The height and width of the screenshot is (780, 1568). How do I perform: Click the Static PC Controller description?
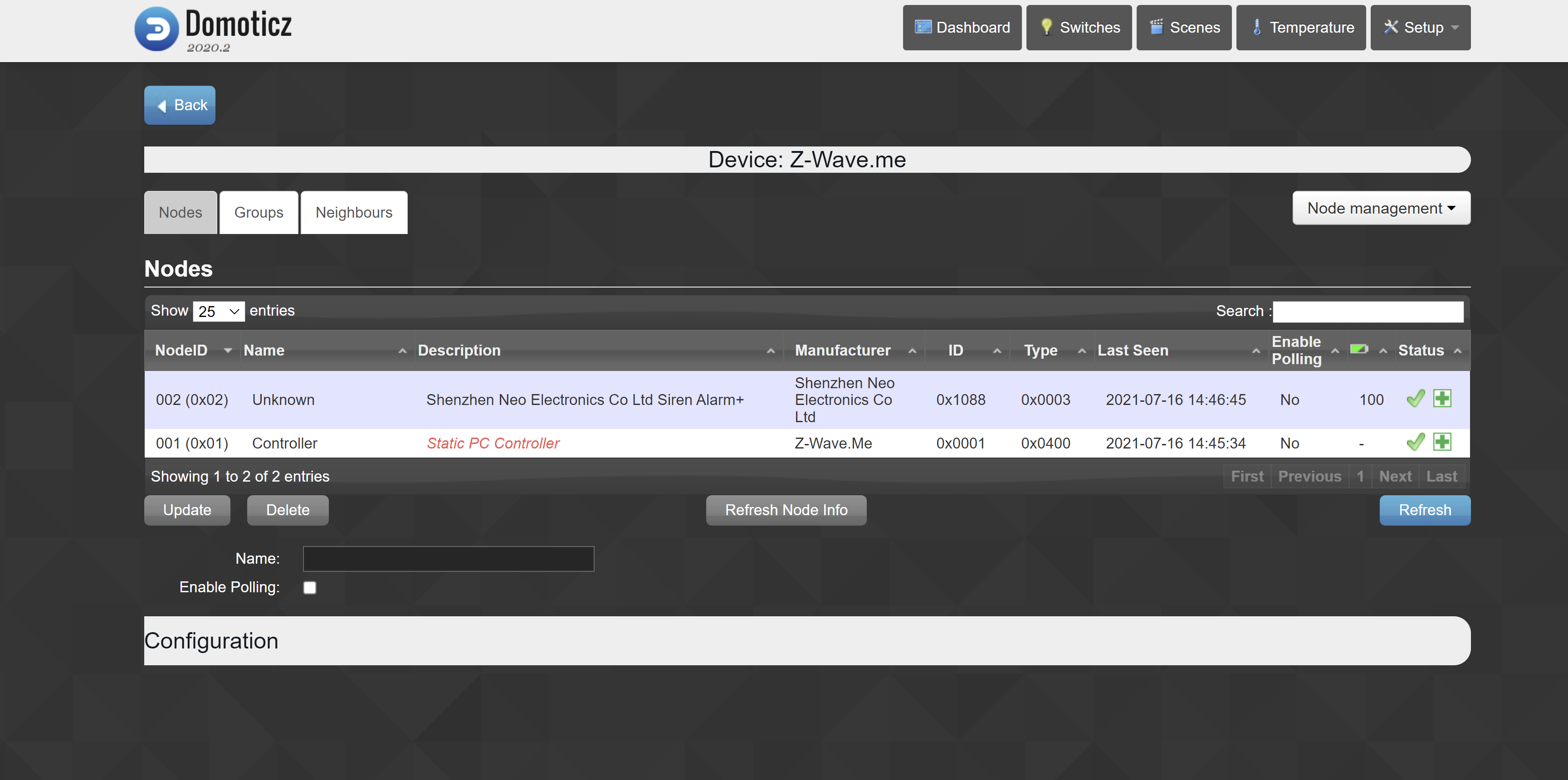[493, 443]
